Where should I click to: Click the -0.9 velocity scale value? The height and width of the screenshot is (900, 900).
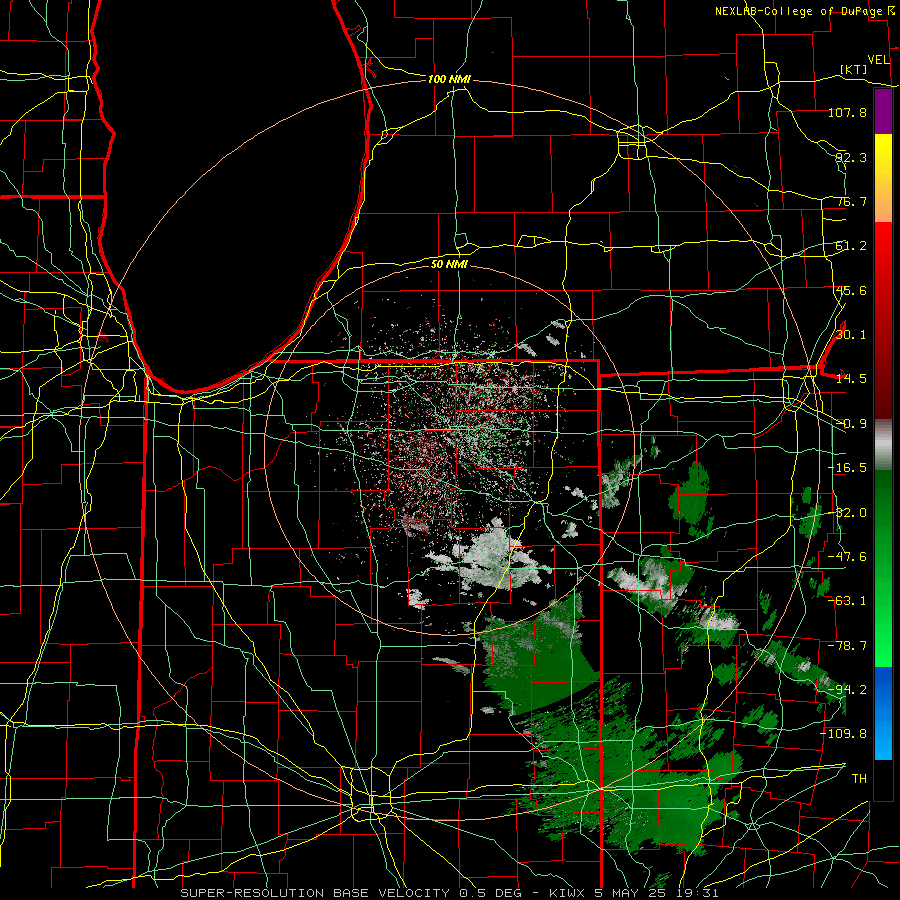[851, 424]
